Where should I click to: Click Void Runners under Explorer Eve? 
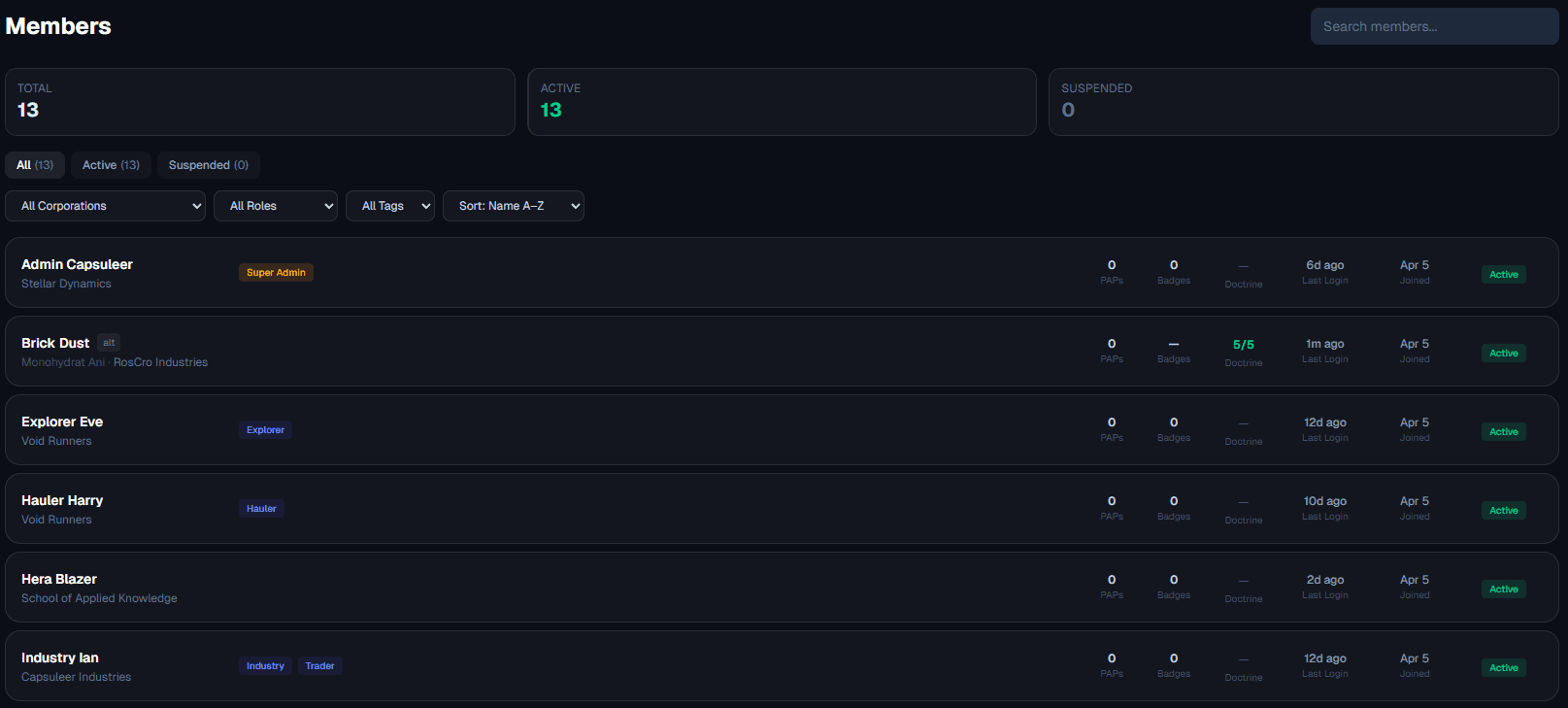click(56, 441)
